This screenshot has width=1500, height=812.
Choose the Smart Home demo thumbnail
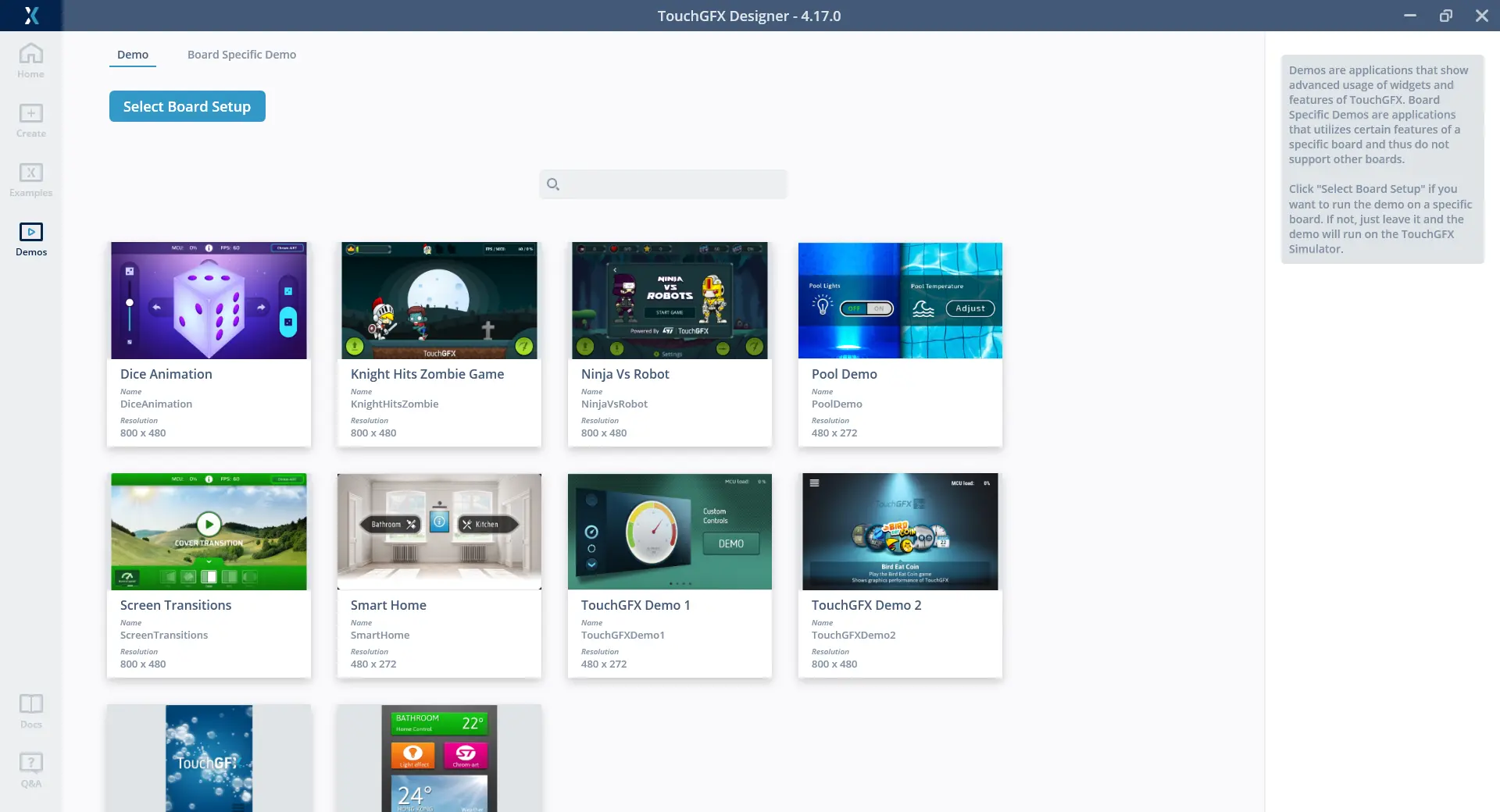(439, 532)
